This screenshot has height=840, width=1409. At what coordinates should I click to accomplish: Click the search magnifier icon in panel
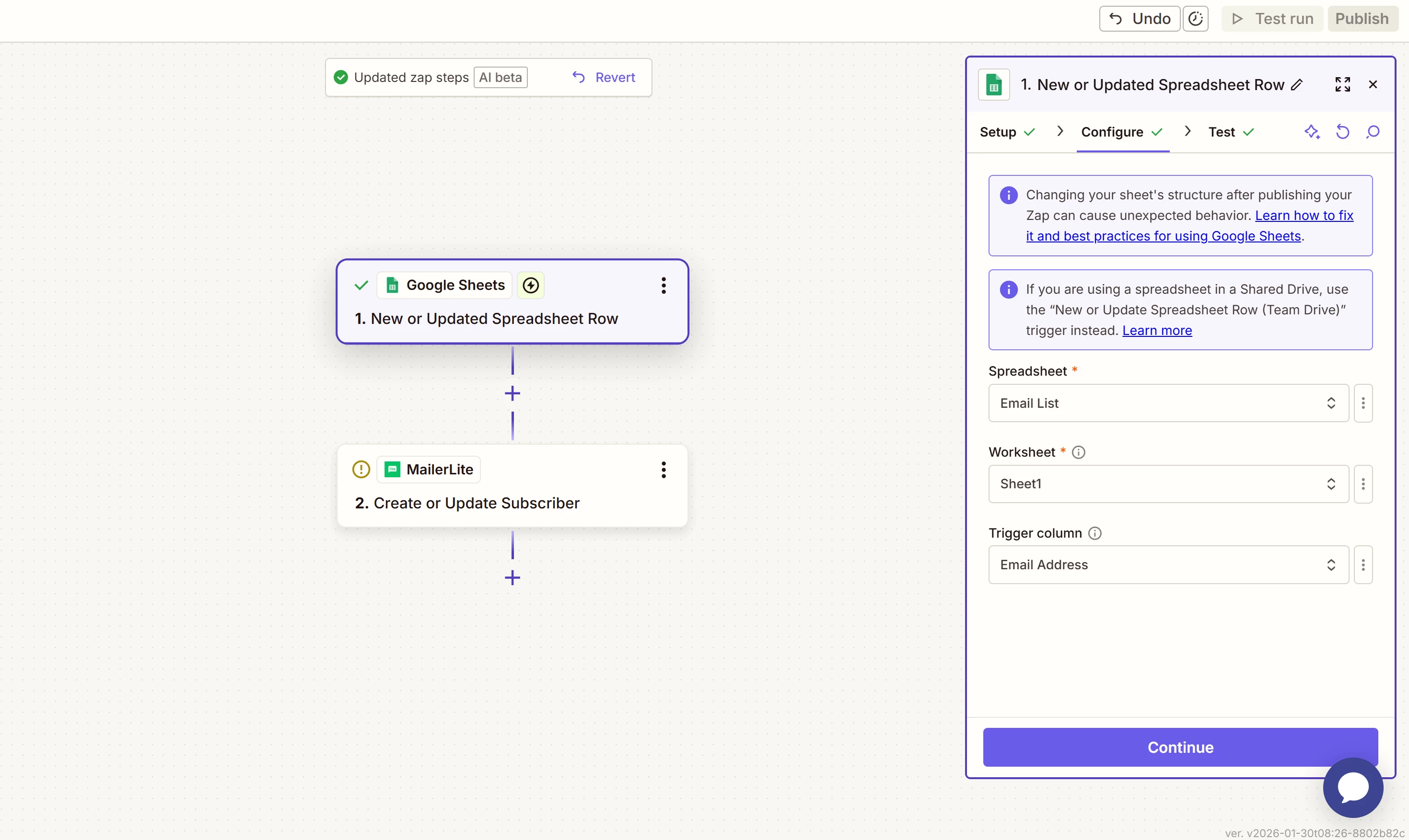(1373, 132)
